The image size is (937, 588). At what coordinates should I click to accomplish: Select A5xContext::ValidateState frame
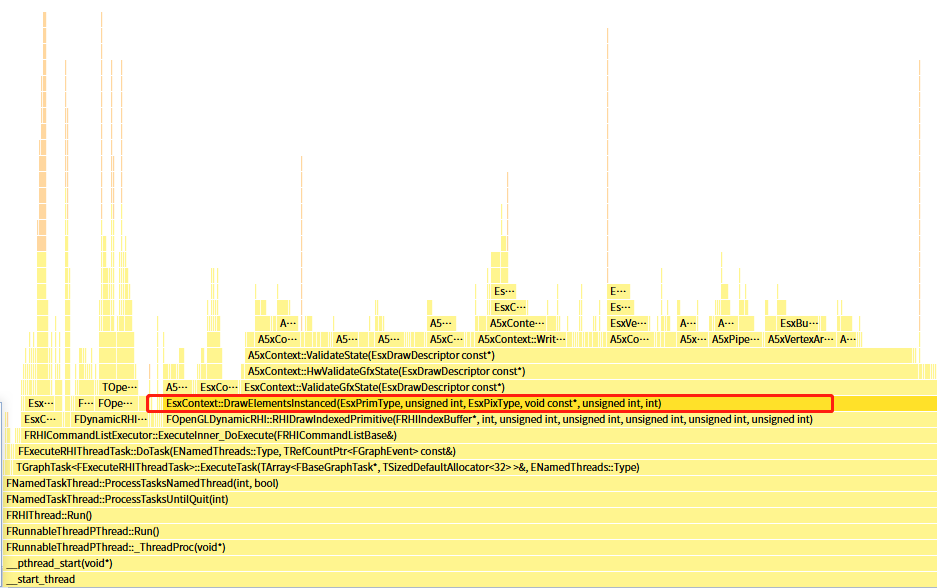580,355
